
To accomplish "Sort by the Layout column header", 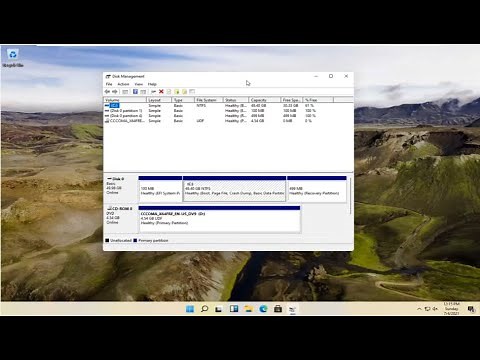I will [x=159, y=100].
